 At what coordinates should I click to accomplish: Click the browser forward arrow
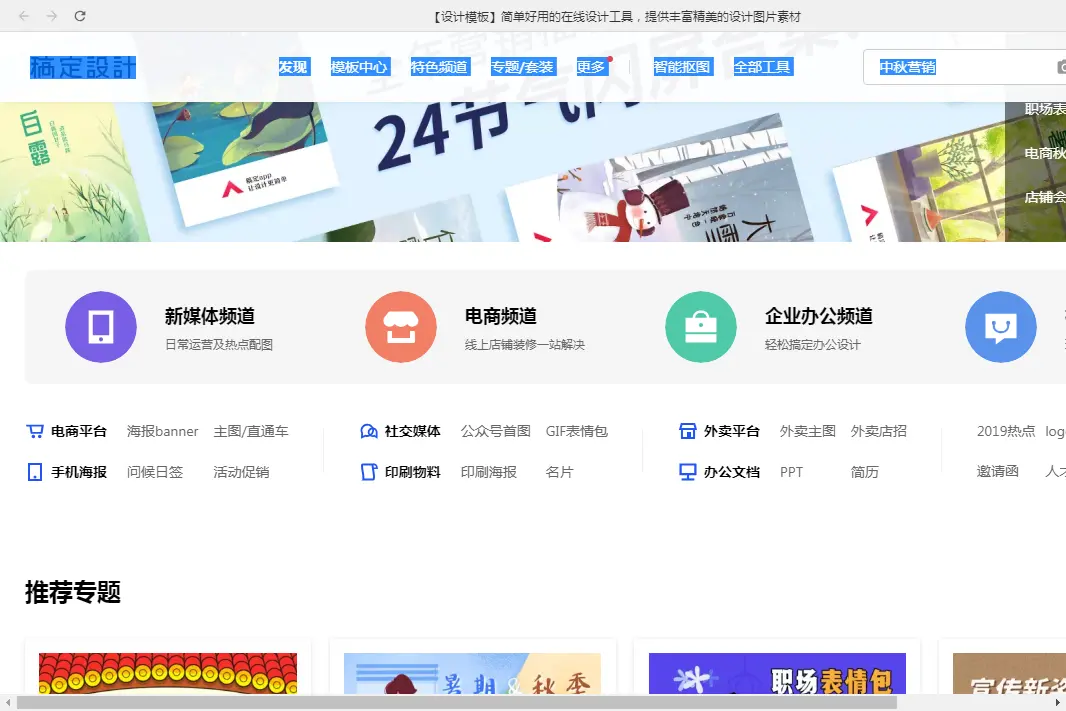click(x=52, y=16)
